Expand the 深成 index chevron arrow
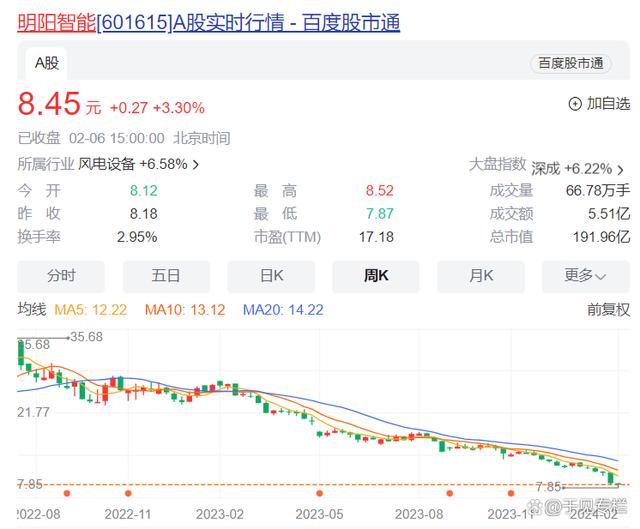 click(x=620, y=169)
